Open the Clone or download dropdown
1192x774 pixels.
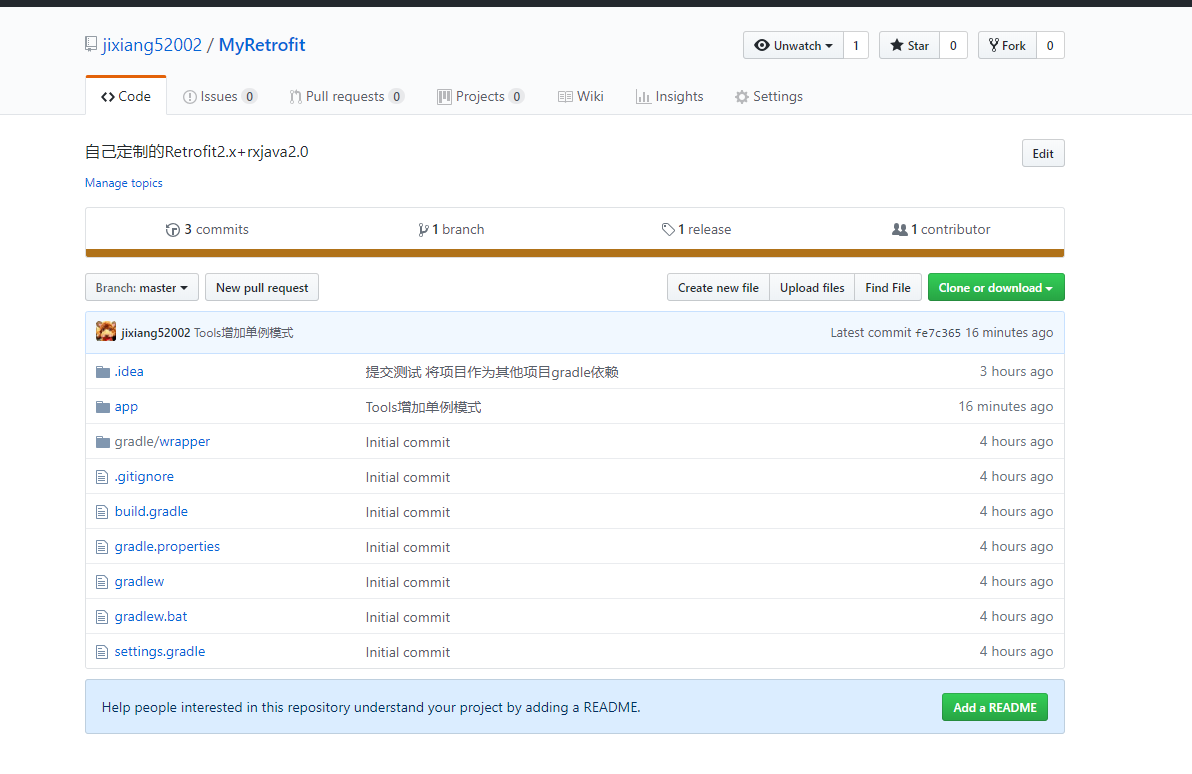[996, 287]
